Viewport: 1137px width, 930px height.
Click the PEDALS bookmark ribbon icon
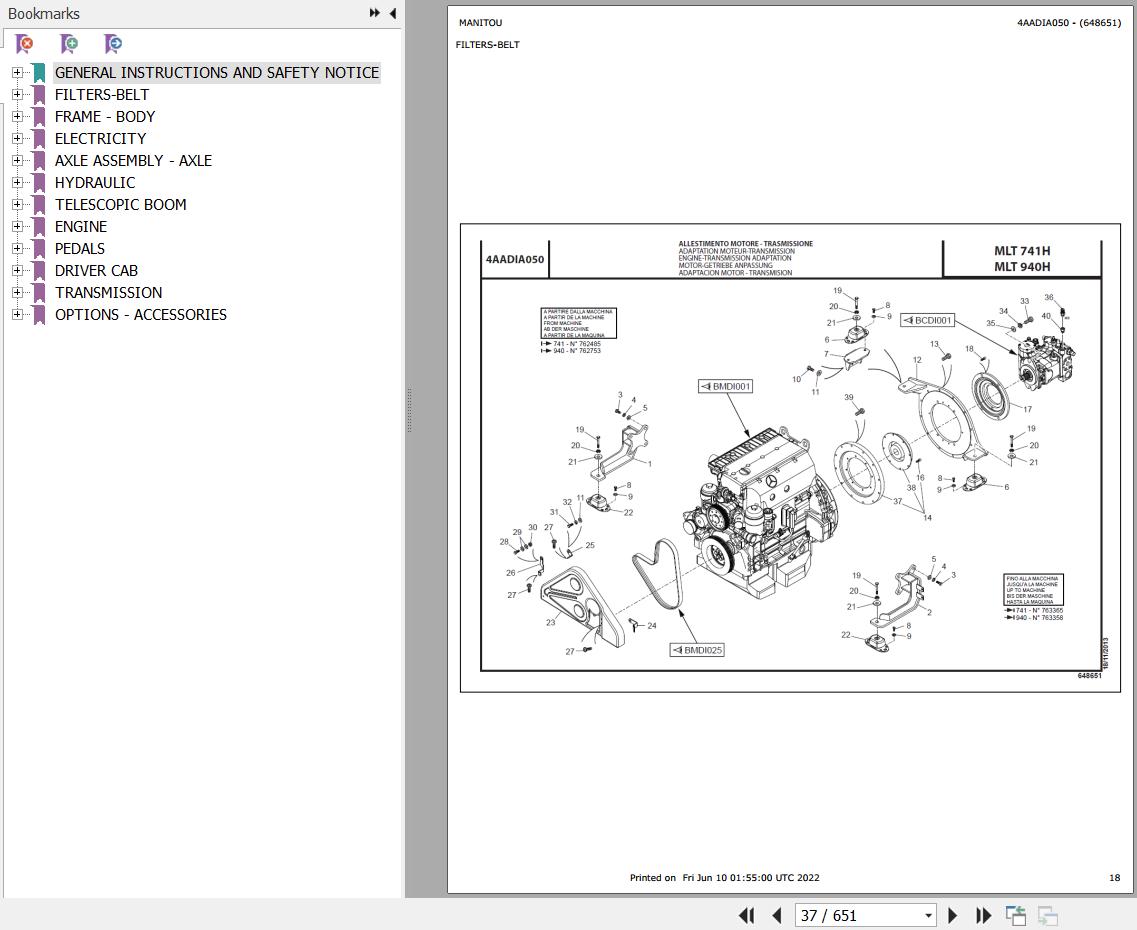(x=38, y=248)
